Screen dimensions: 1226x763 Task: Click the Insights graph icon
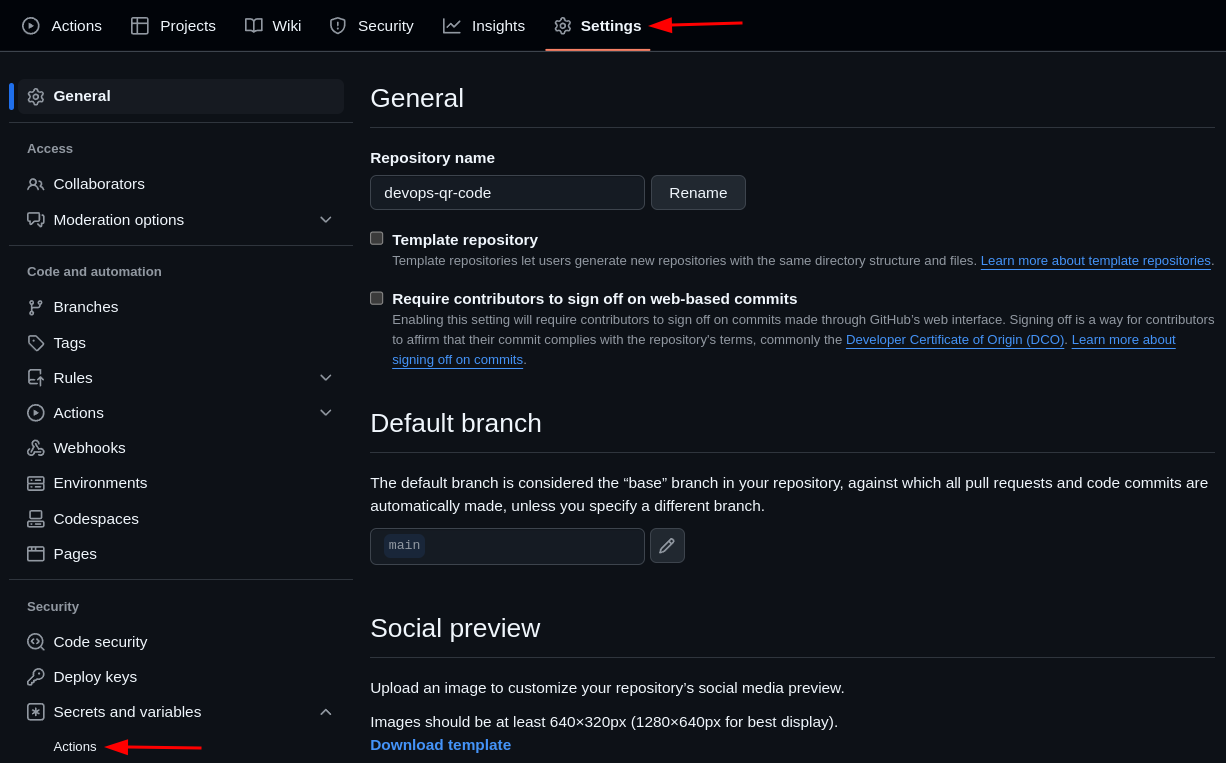click(x=452, y=26)
